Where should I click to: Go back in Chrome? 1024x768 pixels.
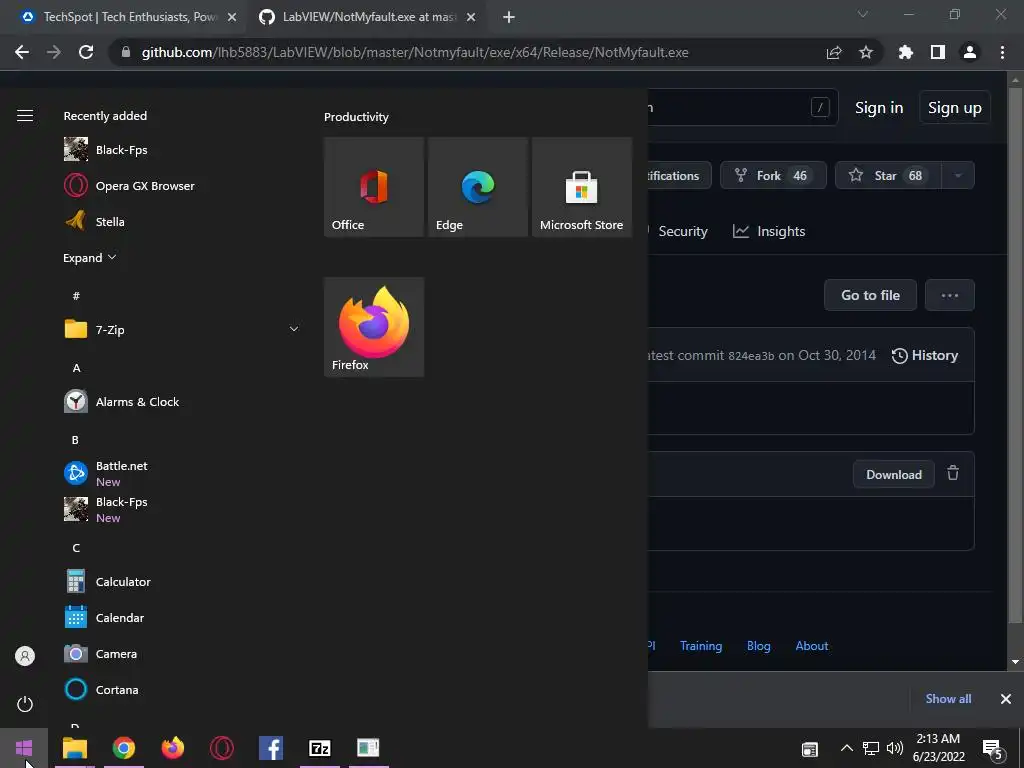[22, 52]
